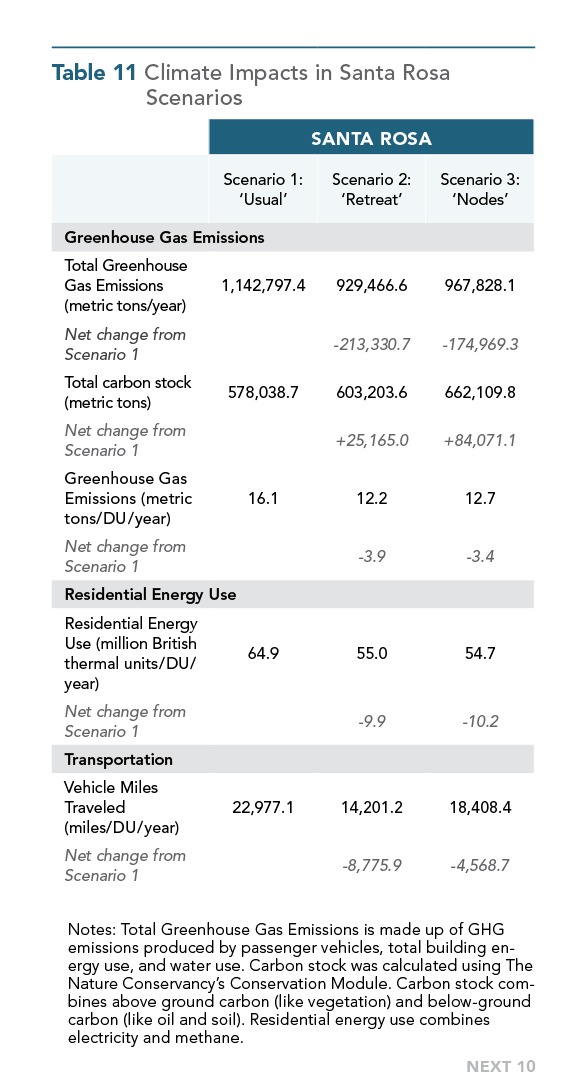Click the vehicle miles value 14,201.2
The width and height of the screenshot is (588, 1089).
[371, 807]
